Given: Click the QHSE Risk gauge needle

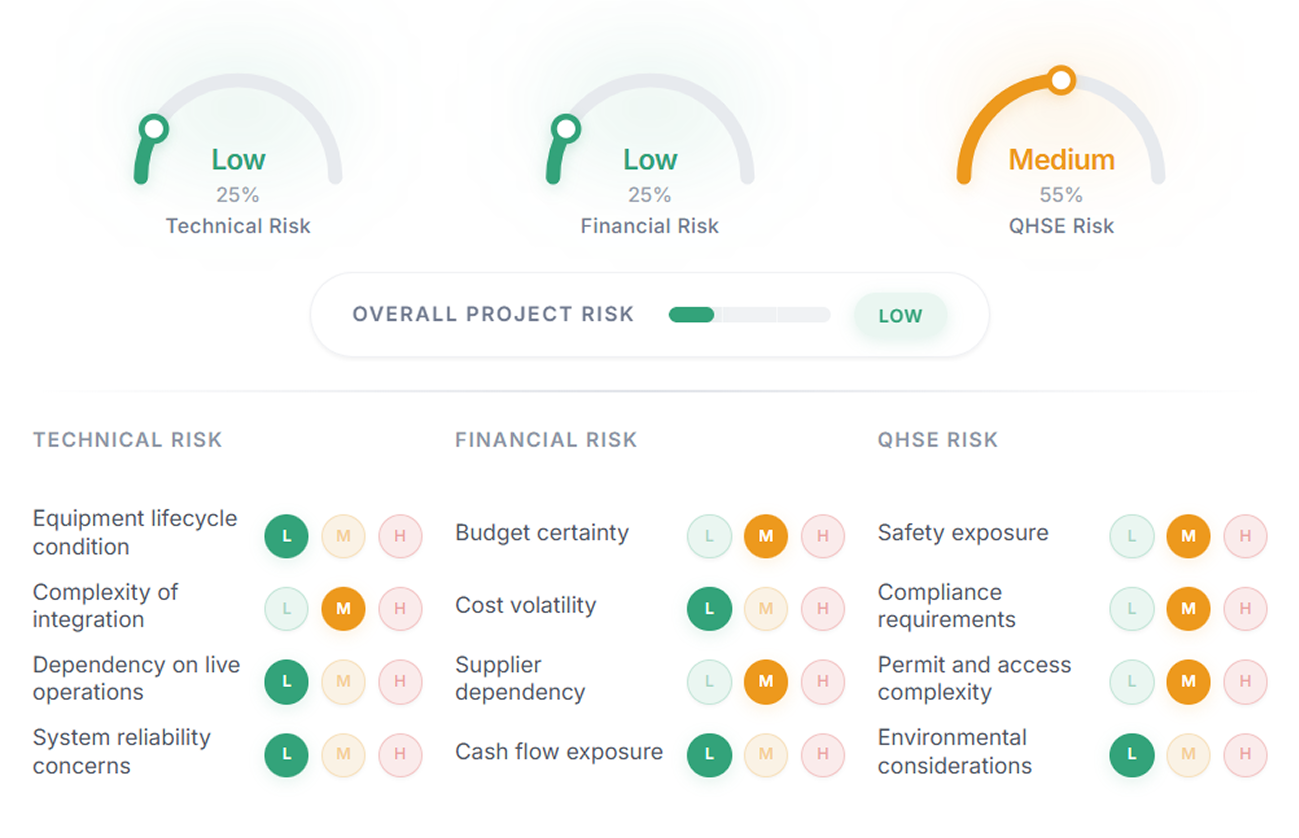Looking at the screenshot, I should [x=1062, y=80].
